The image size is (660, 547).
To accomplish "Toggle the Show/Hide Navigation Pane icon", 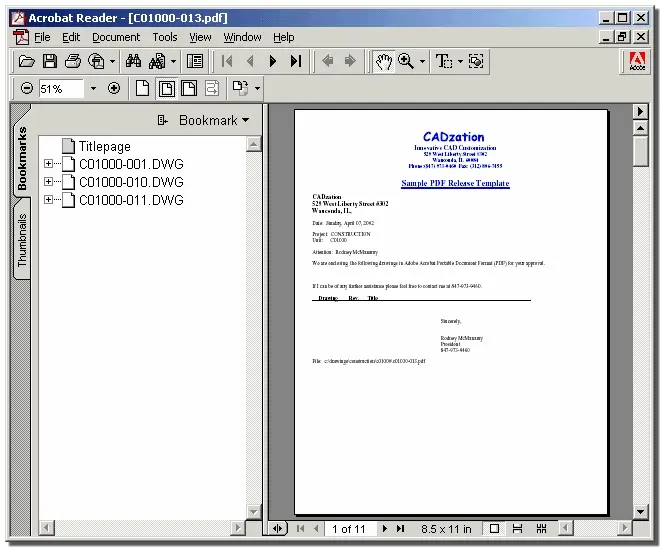I will pos(195,62).
